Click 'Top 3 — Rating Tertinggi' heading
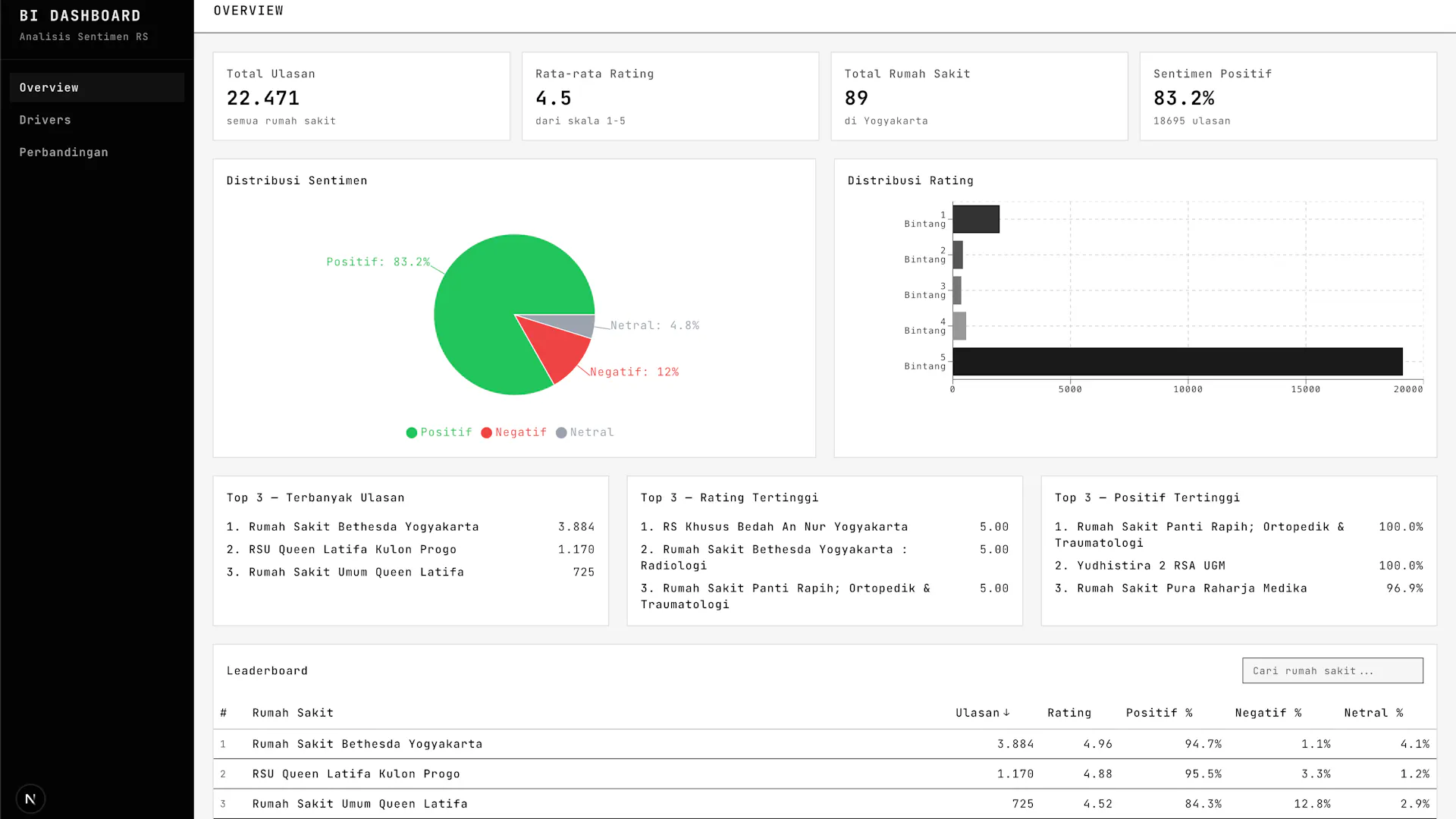The image size is (1456, 819). pyautogui.click(x=730, y=497)
